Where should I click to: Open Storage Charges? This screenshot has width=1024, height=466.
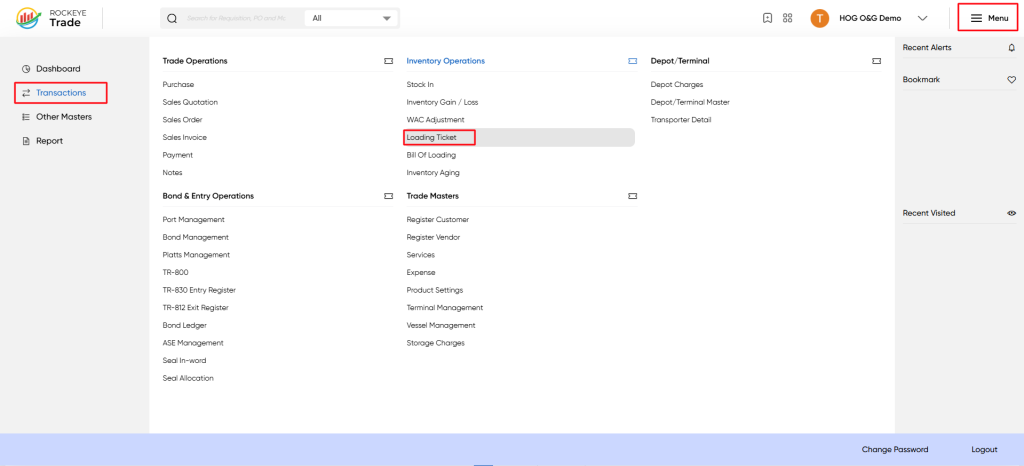point(436,343)
